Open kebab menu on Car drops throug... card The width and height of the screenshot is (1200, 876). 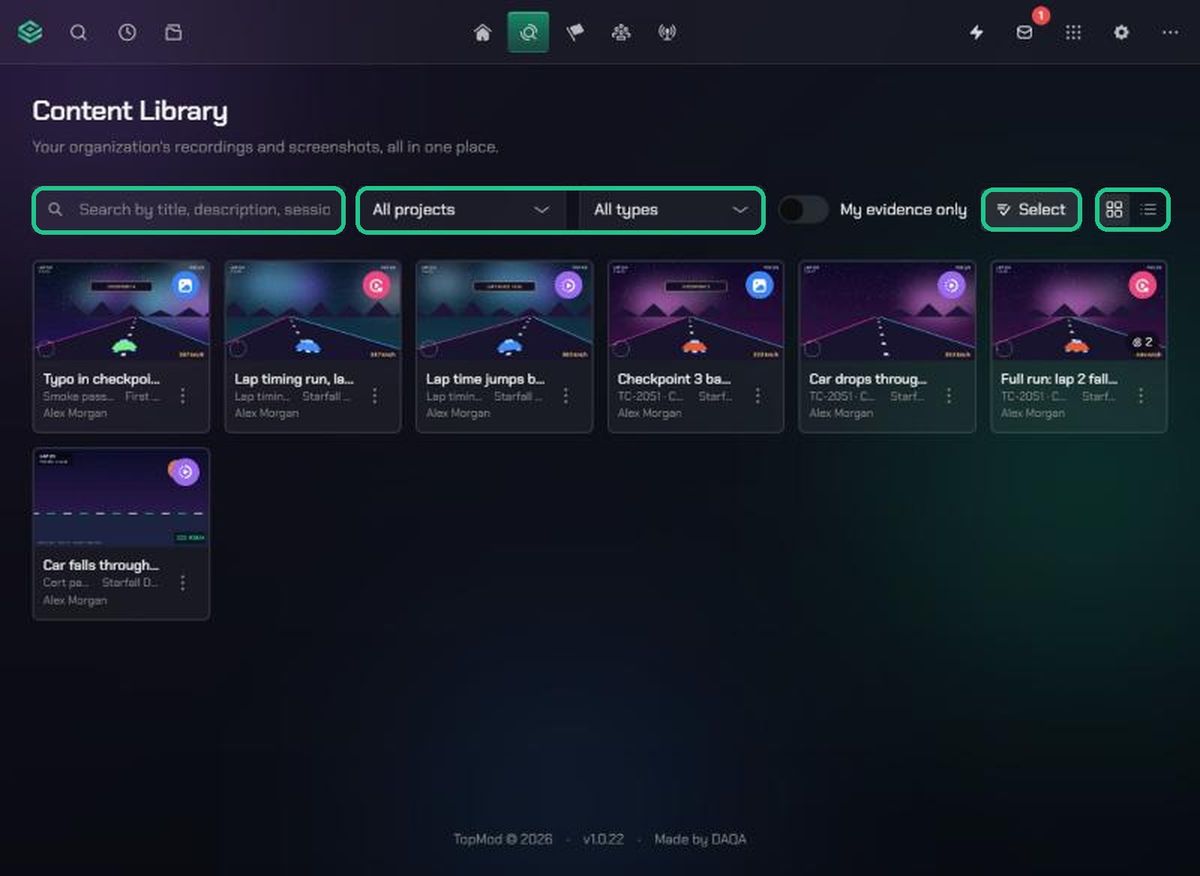tap(949, 396)
